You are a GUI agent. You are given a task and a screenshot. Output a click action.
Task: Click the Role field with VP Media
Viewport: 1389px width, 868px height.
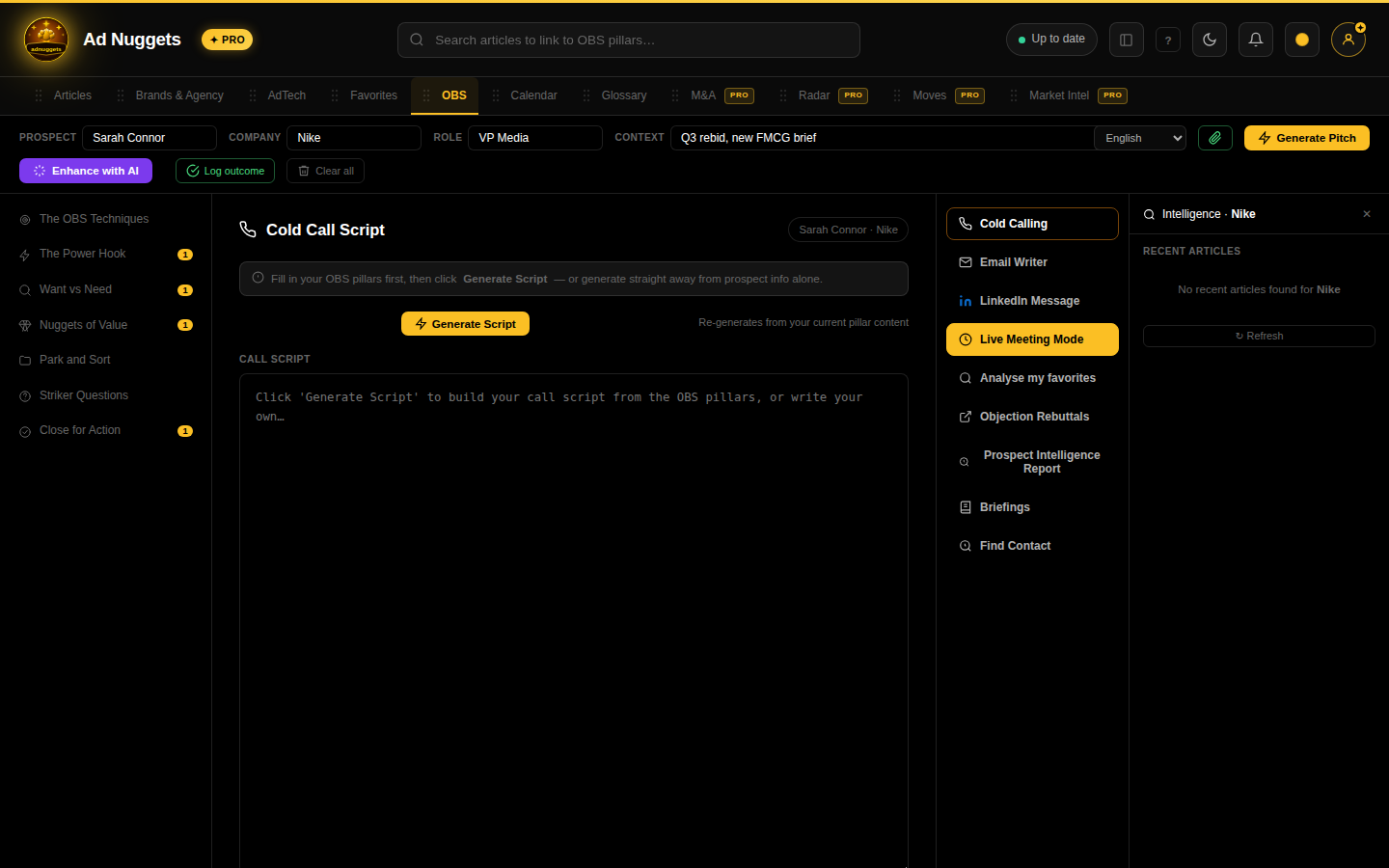(535, 138)
